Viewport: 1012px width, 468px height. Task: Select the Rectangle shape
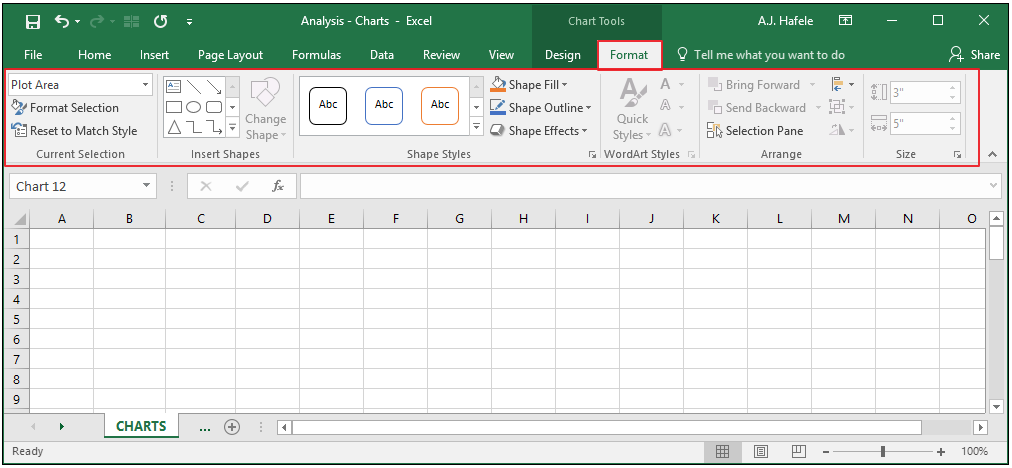coord(174,107)
